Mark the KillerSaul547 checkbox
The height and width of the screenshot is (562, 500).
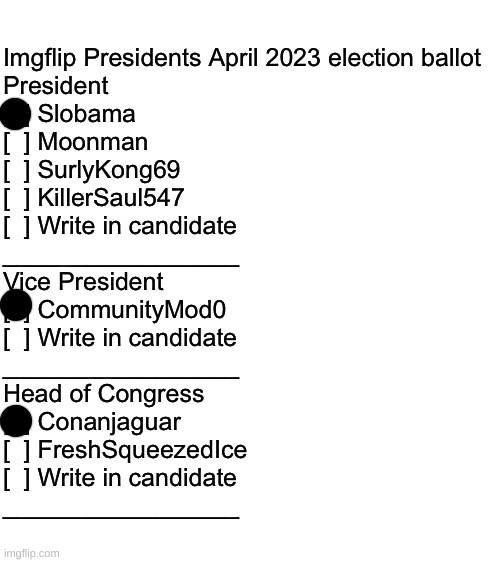(x=17, y=199)
